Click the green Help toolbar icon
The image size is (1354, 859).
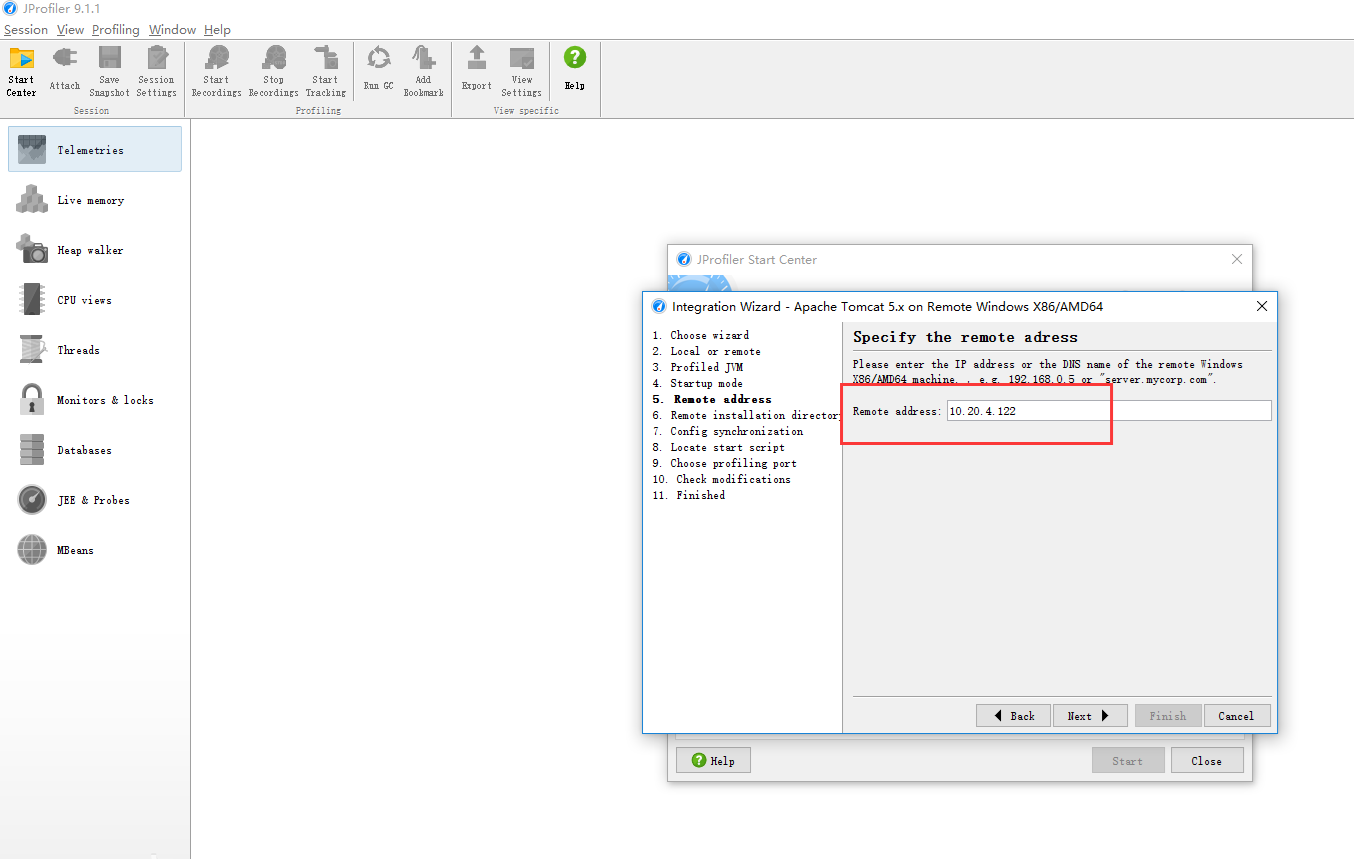tap(575, 71)
